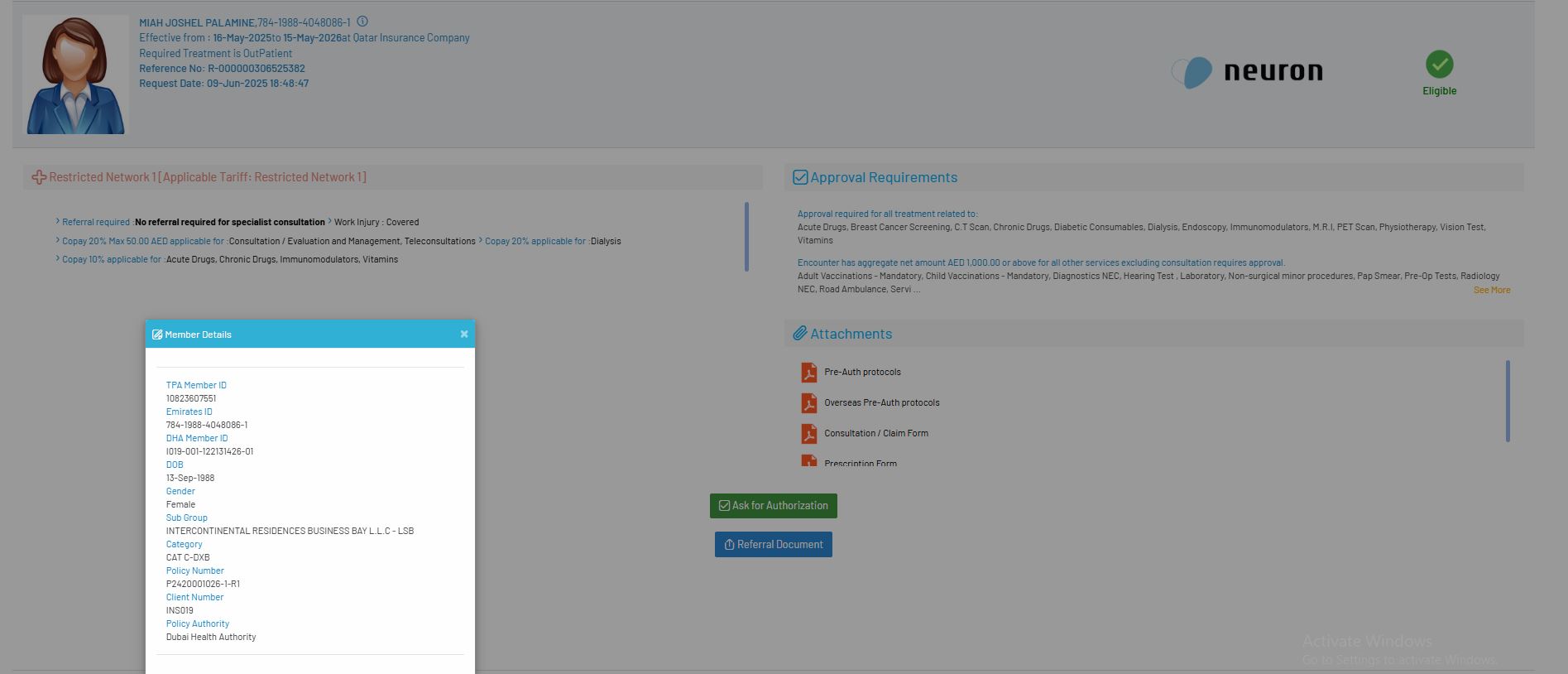Click the Approval Requirements checkbox icon
Image resolution: width=1568 pixels, height=674 pixels.
click(800, 177)
